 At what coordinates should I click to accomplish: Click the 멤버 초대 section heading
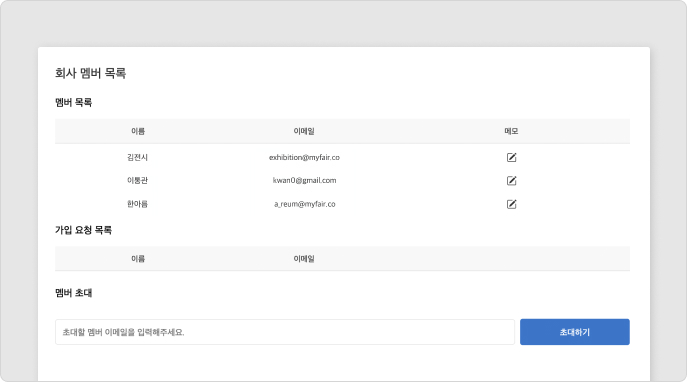click(74, 293)
